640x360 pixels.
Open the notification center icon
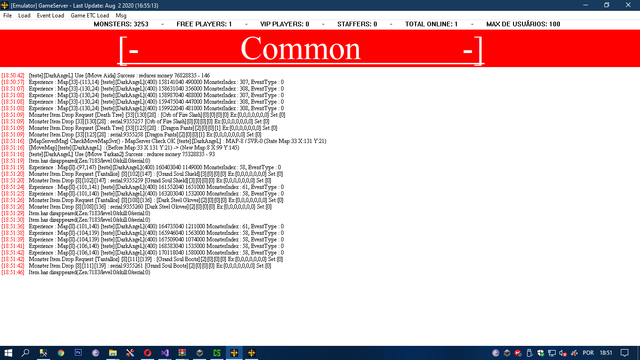(x=624, y=353)
